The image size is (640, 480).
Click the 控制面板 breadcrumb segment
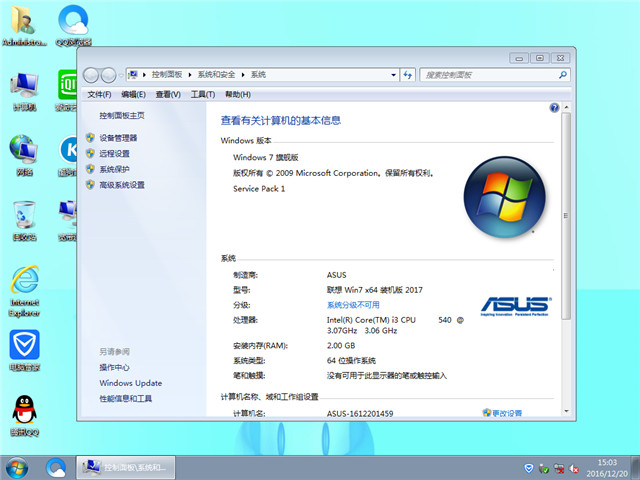(167, 75)
